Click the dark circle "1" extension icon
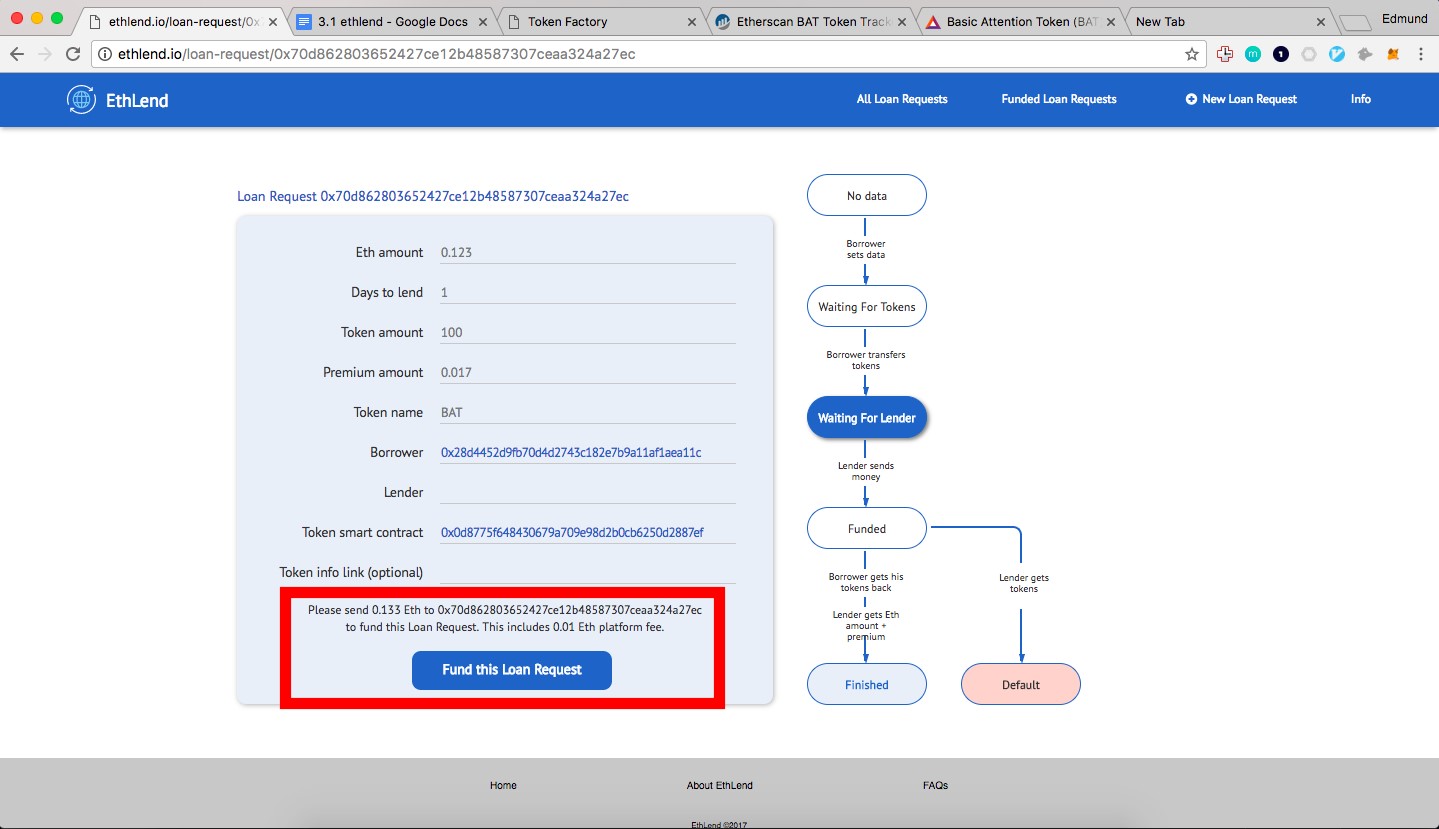Viewport: 1439px width, 829px height. click(x=1281, y=54)
